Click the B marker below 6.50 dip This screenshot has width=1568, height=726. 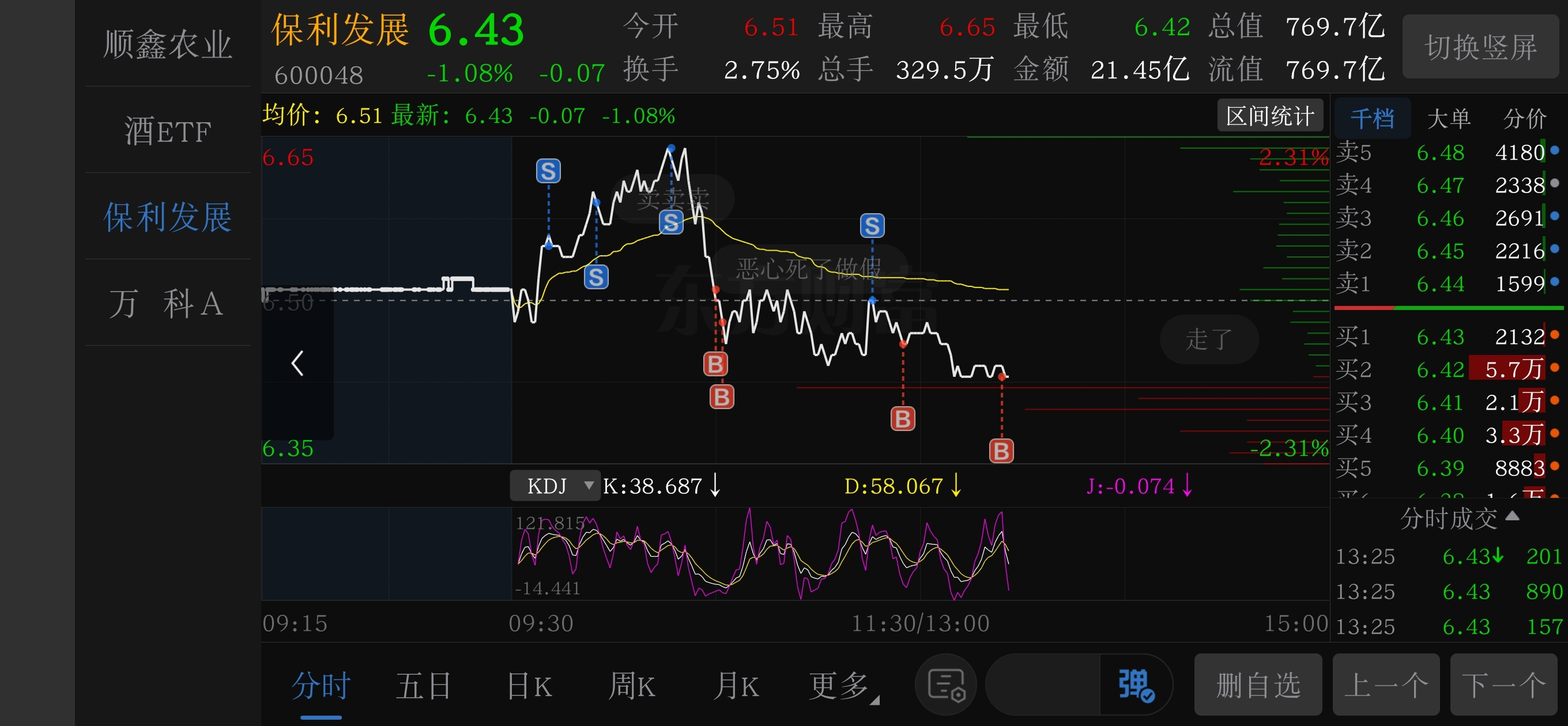pyautogui.click(x=715, y=364)
